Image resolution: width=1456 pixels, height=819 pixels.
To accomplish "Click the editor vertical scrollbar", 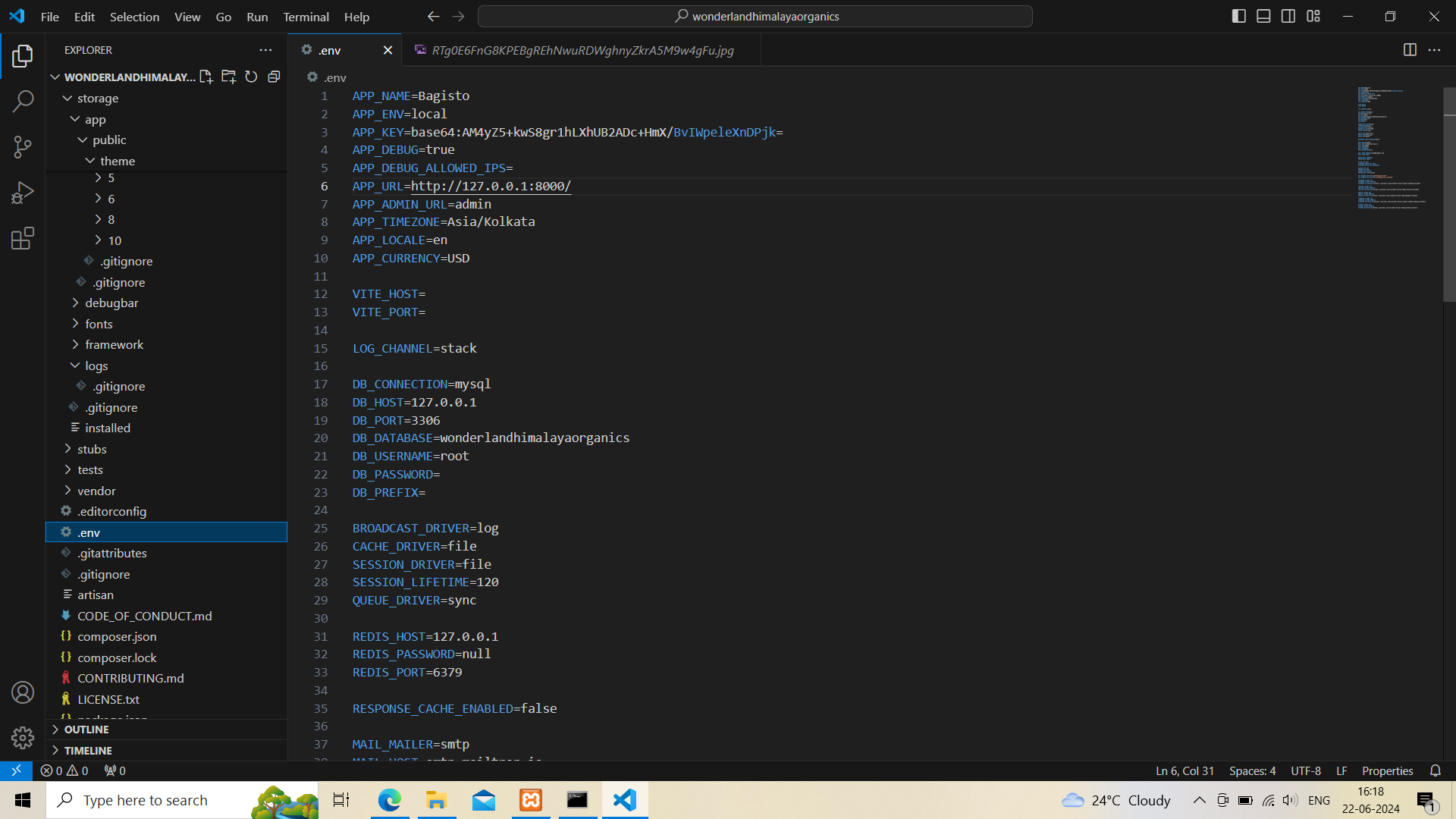I will point(1449,196).
